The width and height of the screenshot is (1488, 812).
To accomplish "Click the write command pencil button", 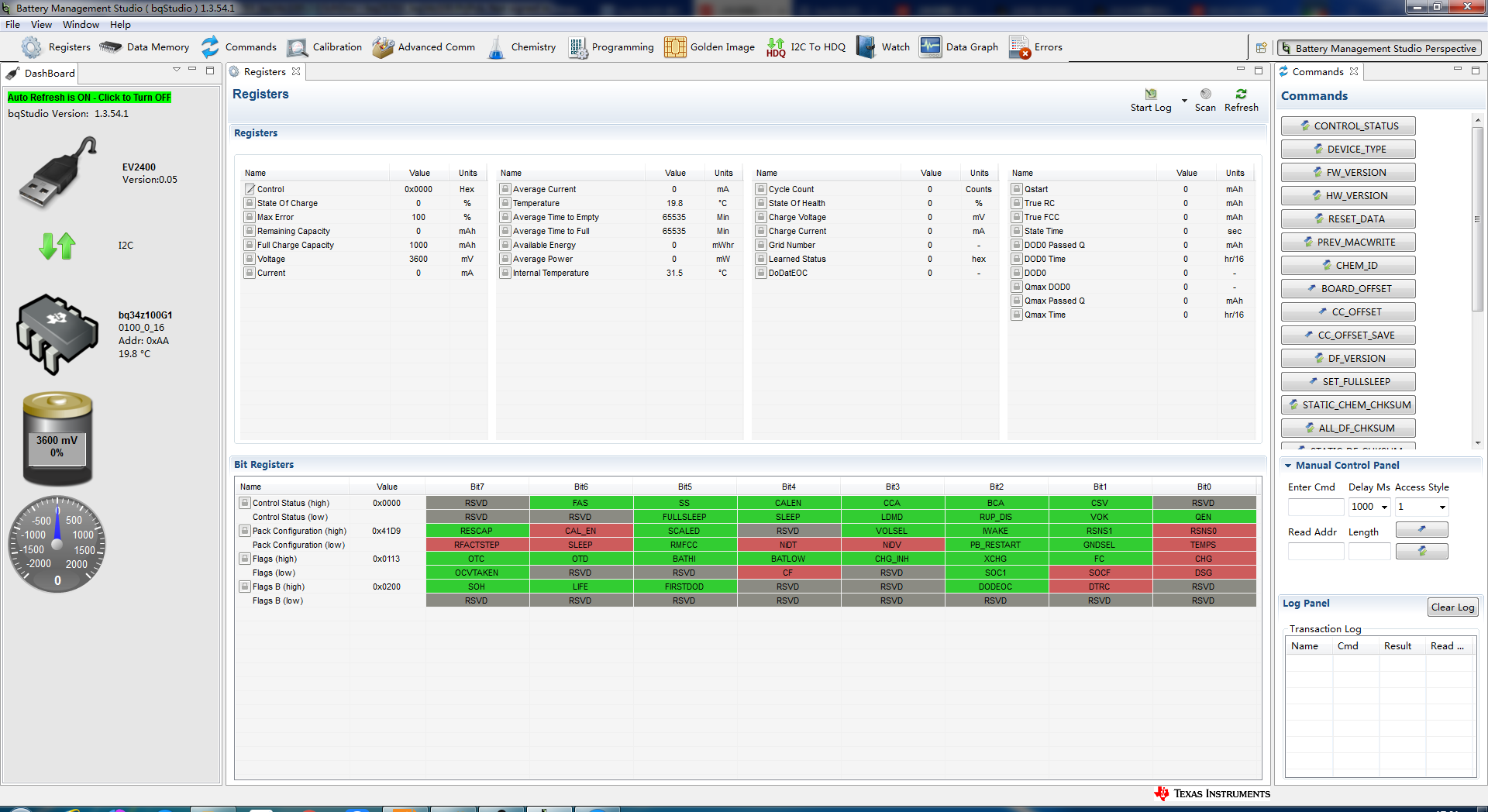I will pos(1421,530).
